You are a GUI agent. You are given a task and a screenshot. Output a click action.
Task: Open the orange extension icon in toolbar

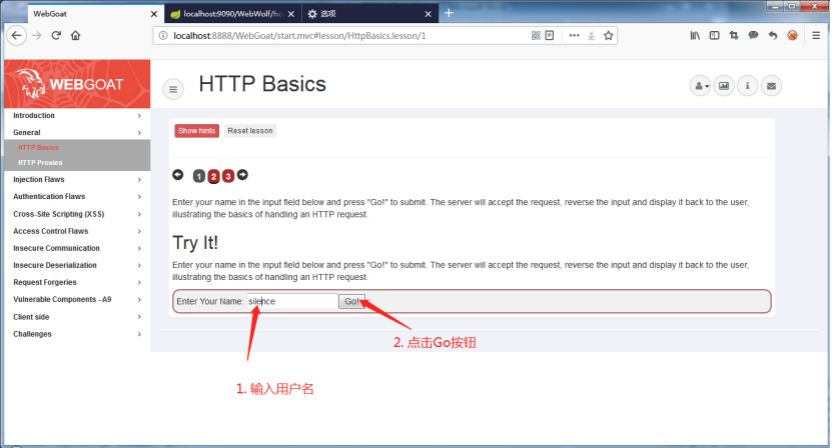pyautogui.click(x=792, y=36)
